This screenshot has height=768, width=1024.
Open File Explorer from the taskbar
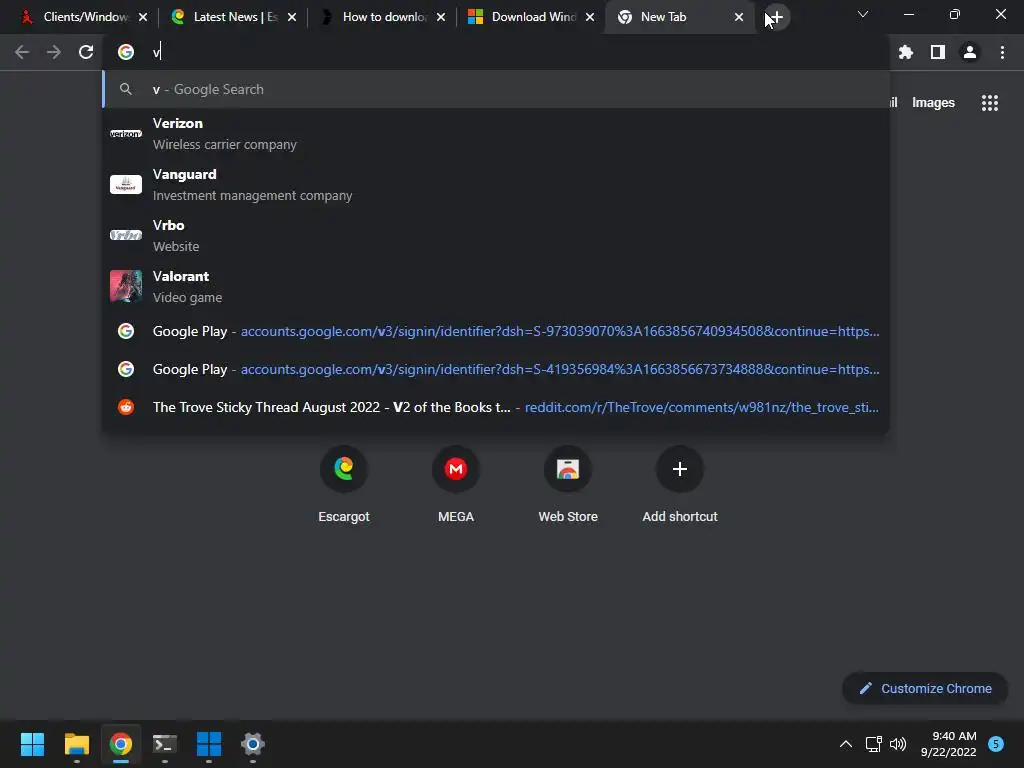pos(76,744)
